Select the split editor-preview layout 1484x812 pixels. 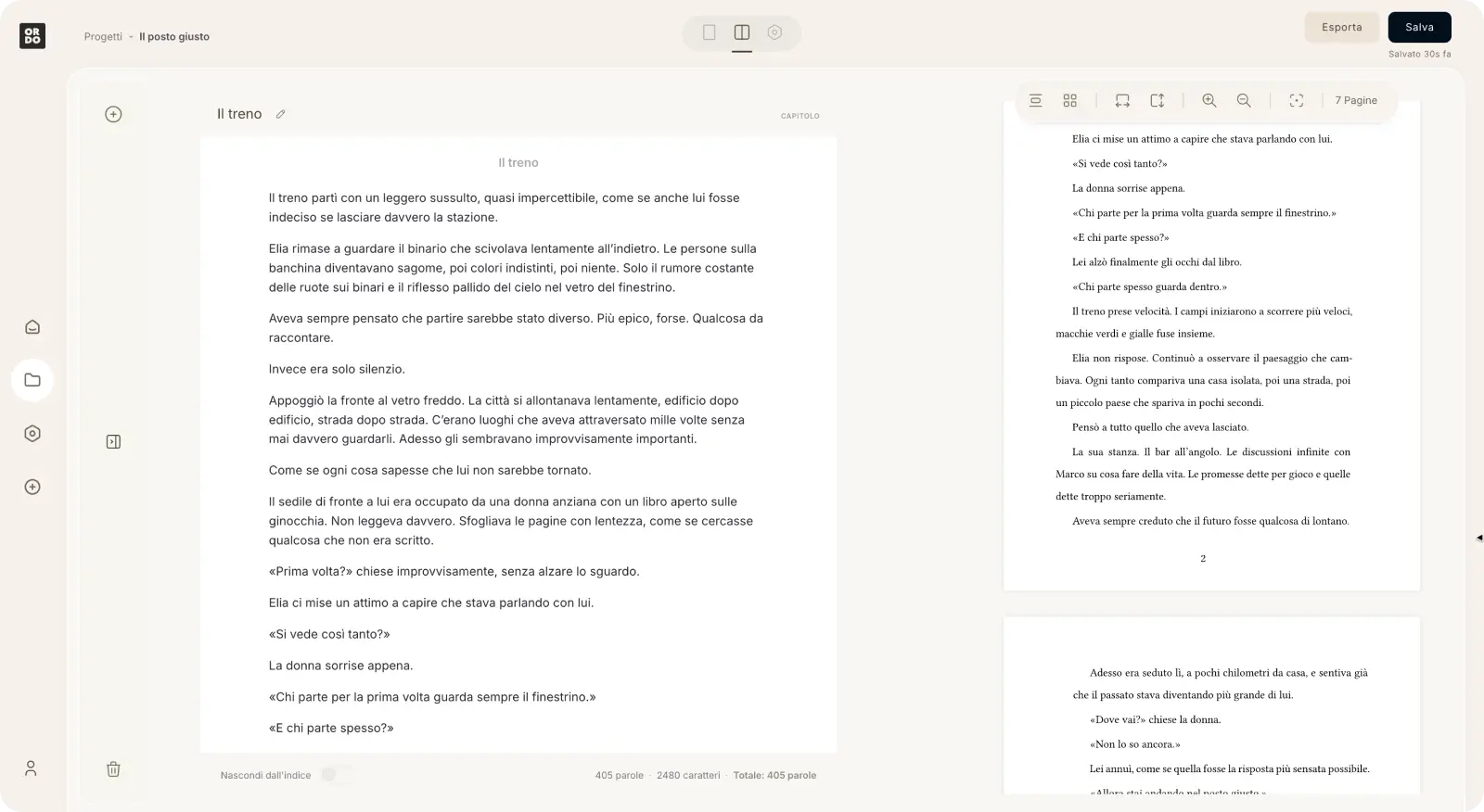click(x=742, y=32)
